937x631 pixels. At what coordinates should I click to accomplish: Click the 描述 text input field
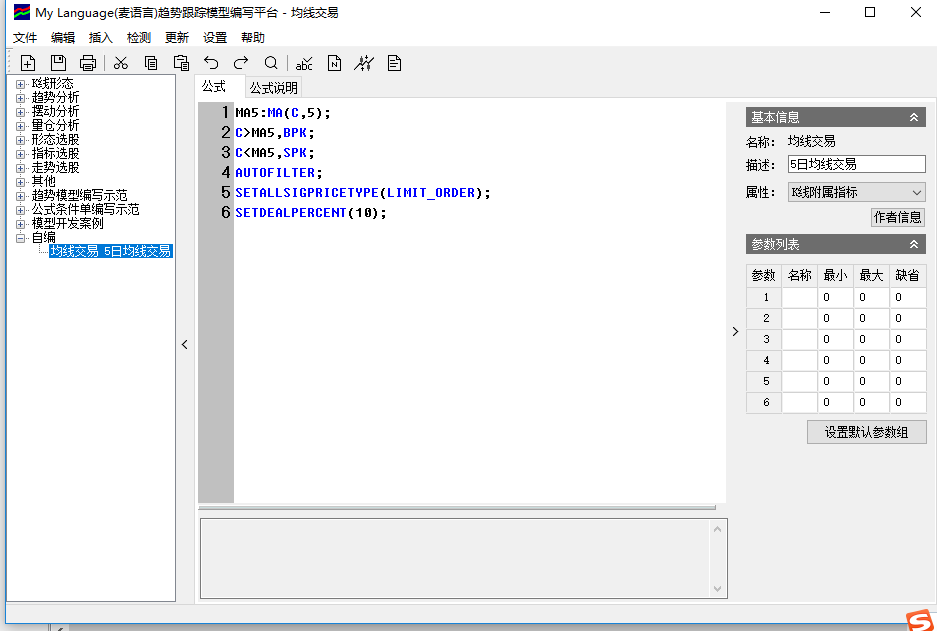point(855,165)
